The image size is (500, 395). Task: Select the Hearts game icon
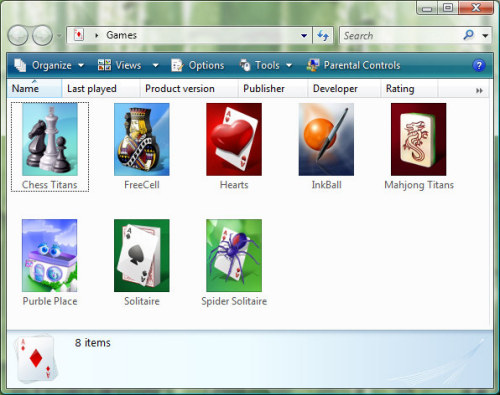point(234,139)
